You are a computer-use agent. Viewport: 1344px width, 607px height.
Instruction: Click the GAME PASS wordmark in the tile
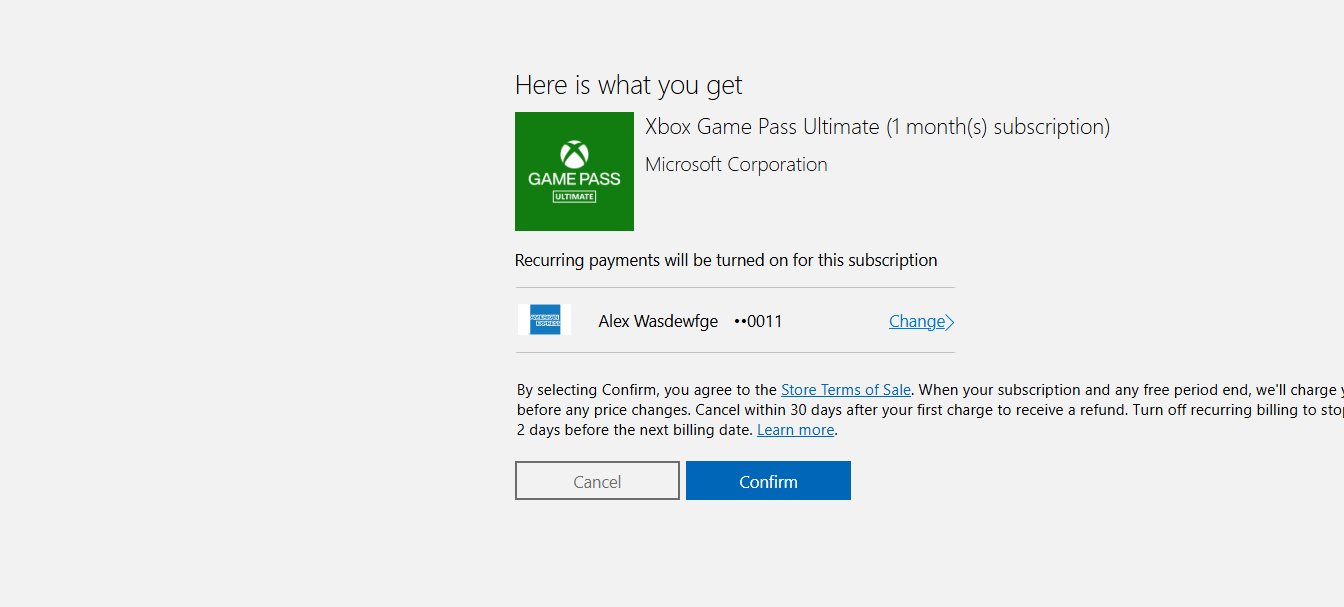tap(574, 179)
